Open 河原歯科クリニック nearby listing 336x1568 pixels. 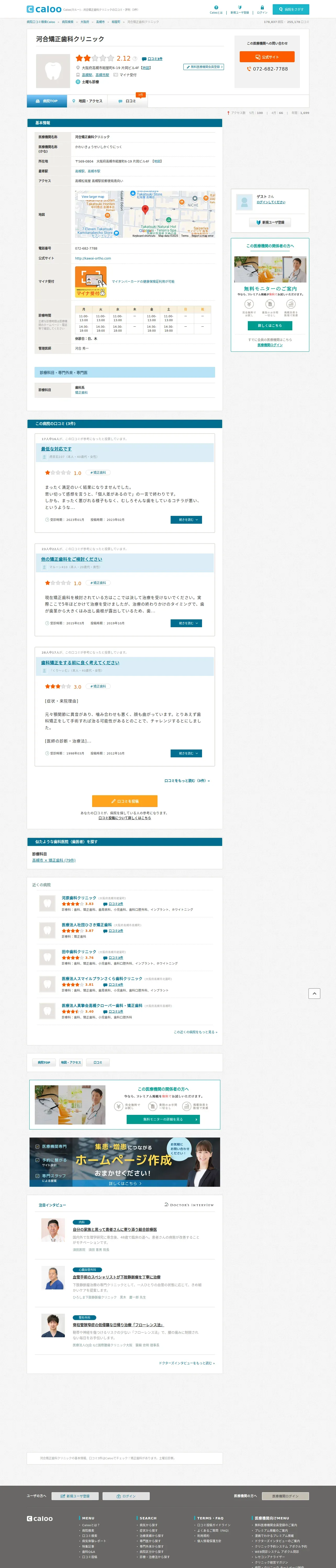pyautogui.click(x=79, y=898)
